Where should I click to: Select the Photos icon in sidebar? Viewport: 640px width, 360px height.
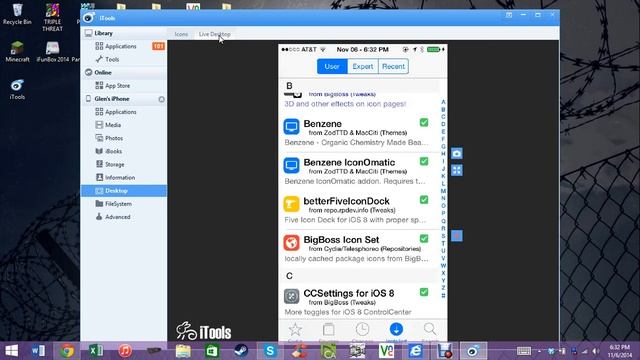click(99, 138)
